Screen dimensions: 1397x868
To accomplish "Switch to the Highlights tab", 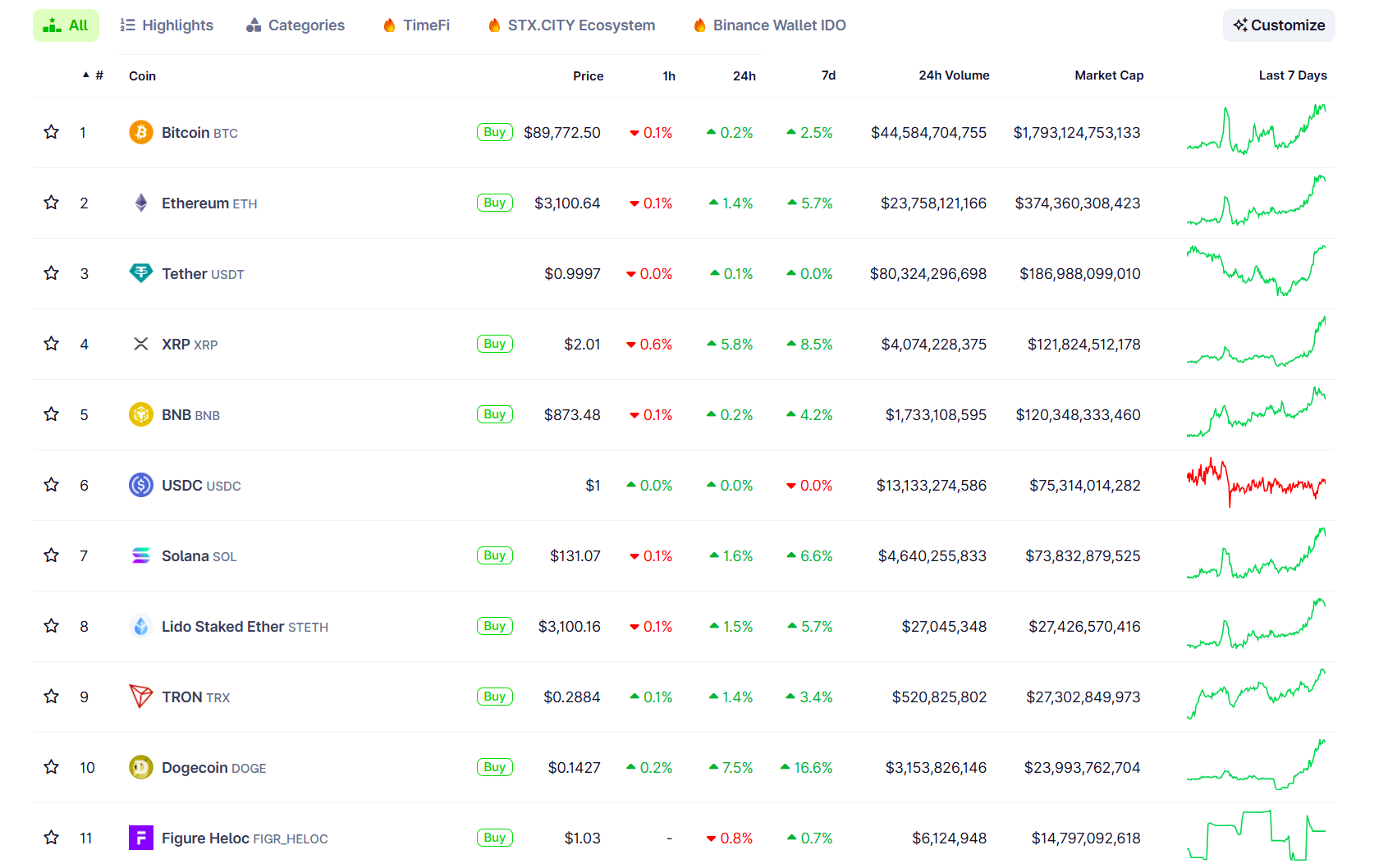I will pyautogui.click(x=166, y=25).
